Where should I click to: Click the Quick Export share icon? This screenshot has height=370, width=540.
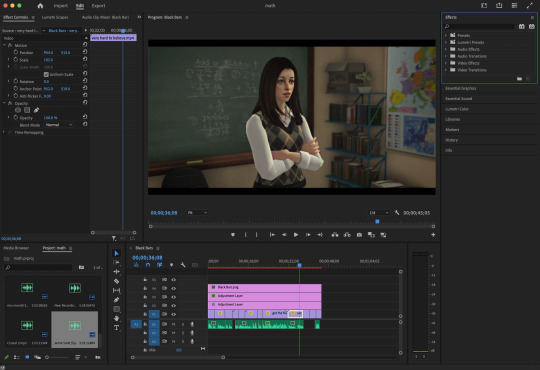pos(499,6)
